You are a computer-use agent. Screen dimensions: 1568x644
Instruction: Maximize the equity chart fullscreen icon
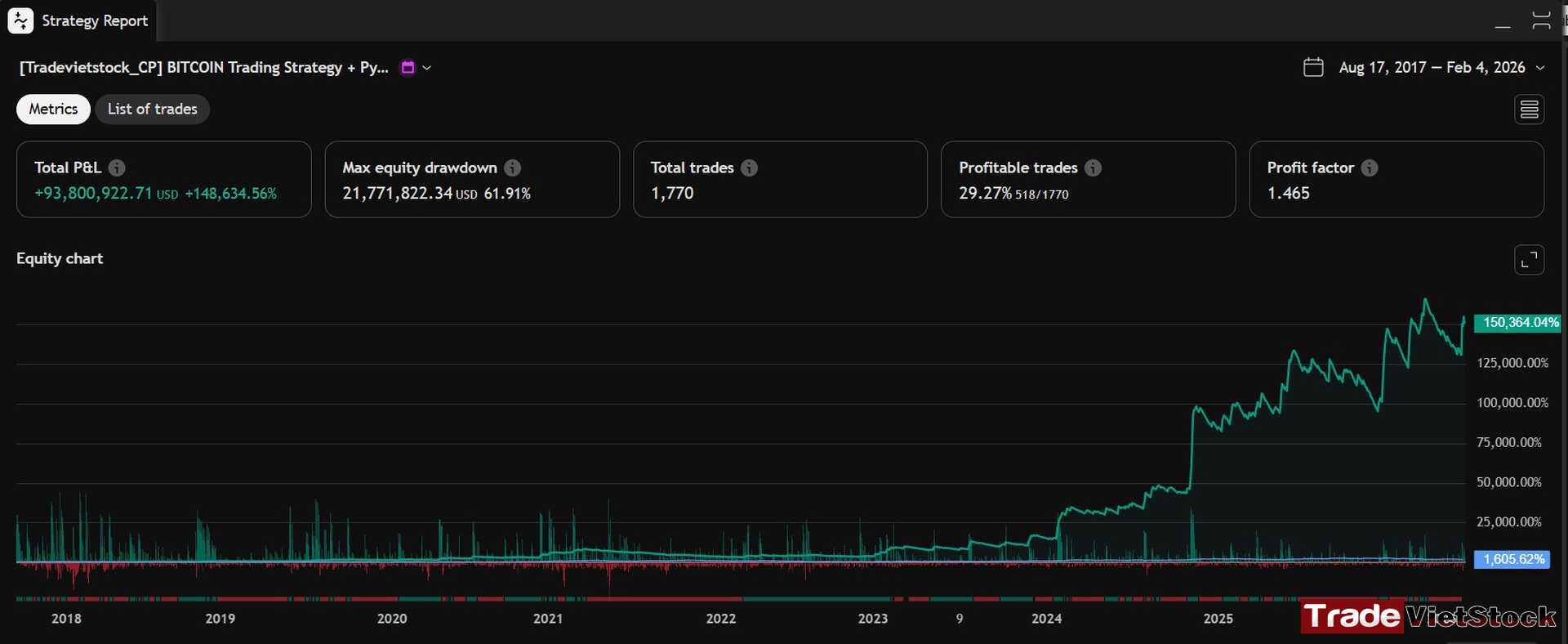(x=1529, y=260)
